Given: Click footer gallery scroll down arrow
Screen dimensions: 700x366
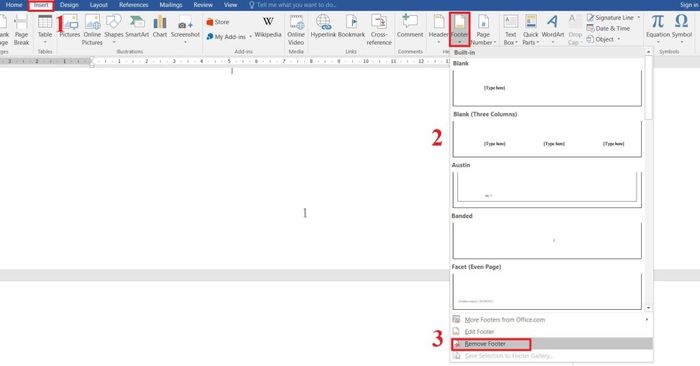Looking at the screenshot, I should (649, 308).
